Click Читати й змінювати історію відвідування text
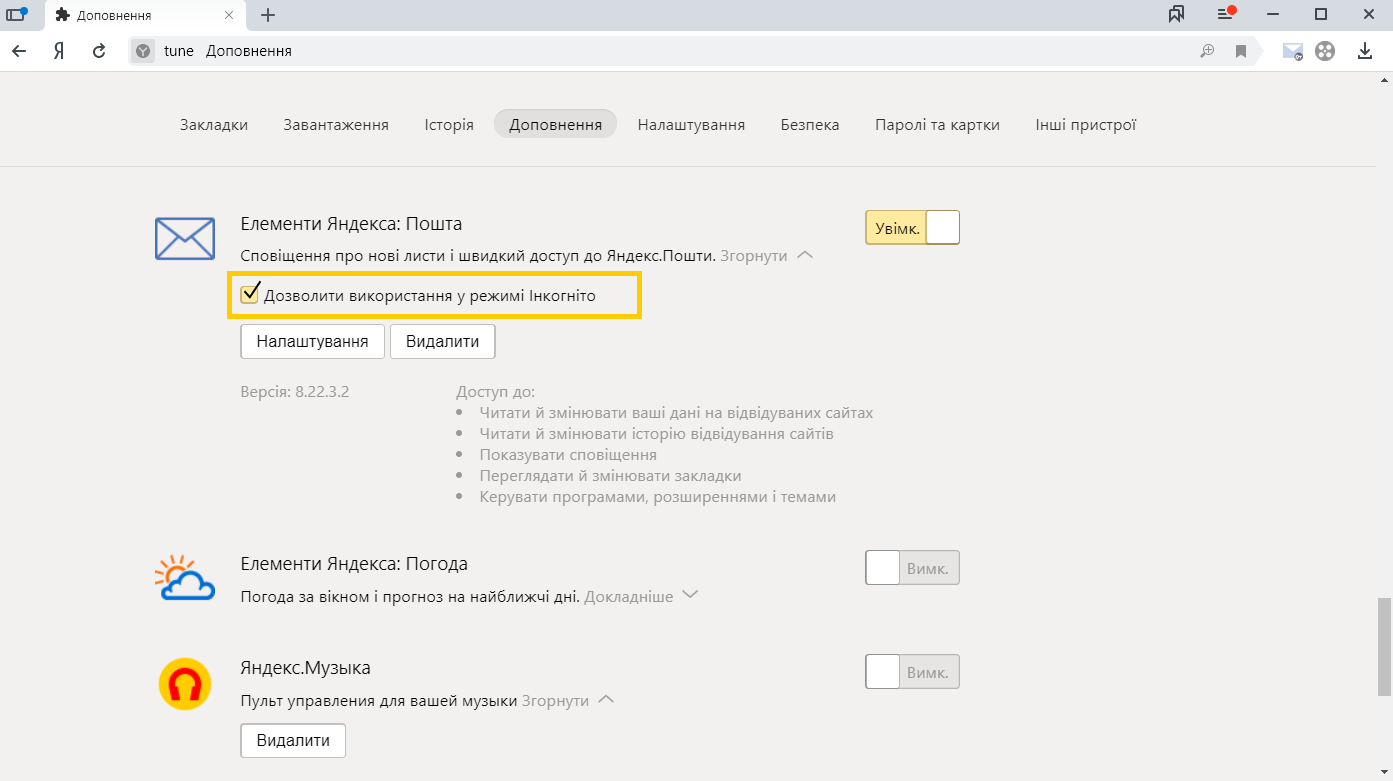 coord(656,434)
